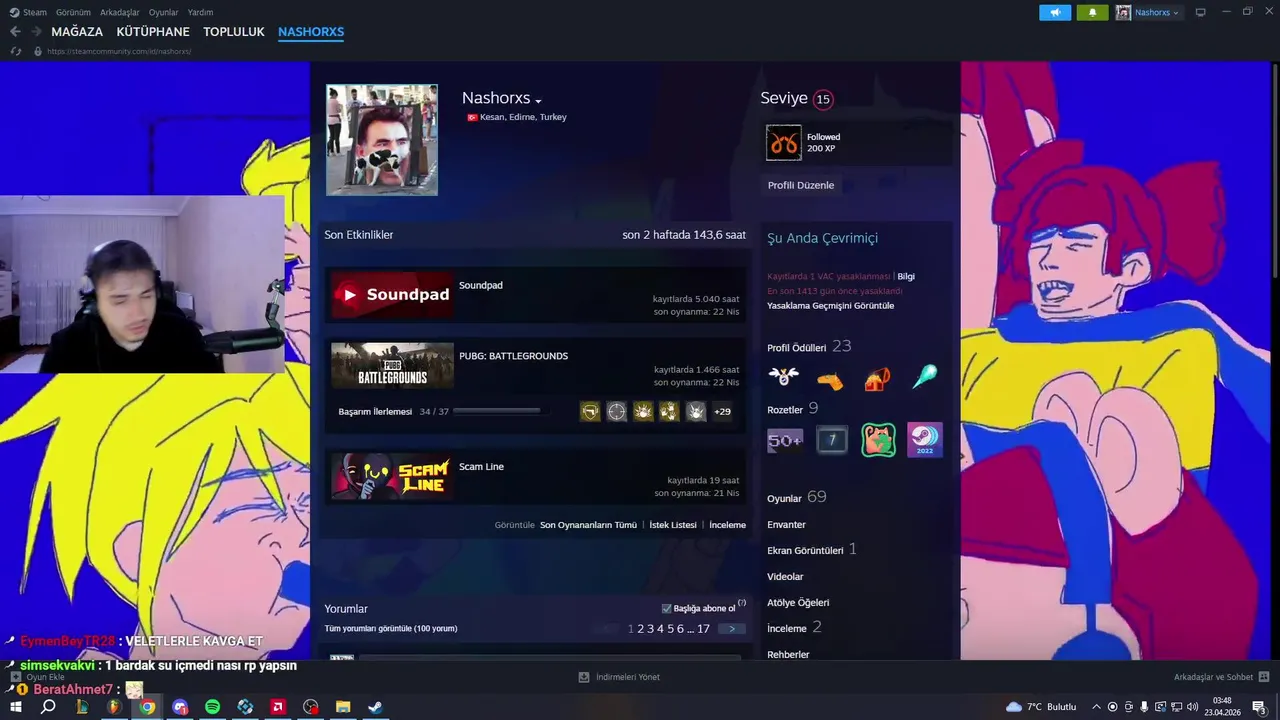Open the Soundpad game banner

[392, 294]
